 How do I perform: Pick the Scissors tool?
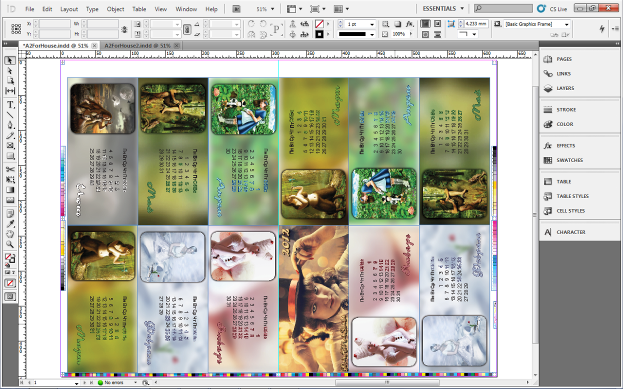click(x=10, y=170)
